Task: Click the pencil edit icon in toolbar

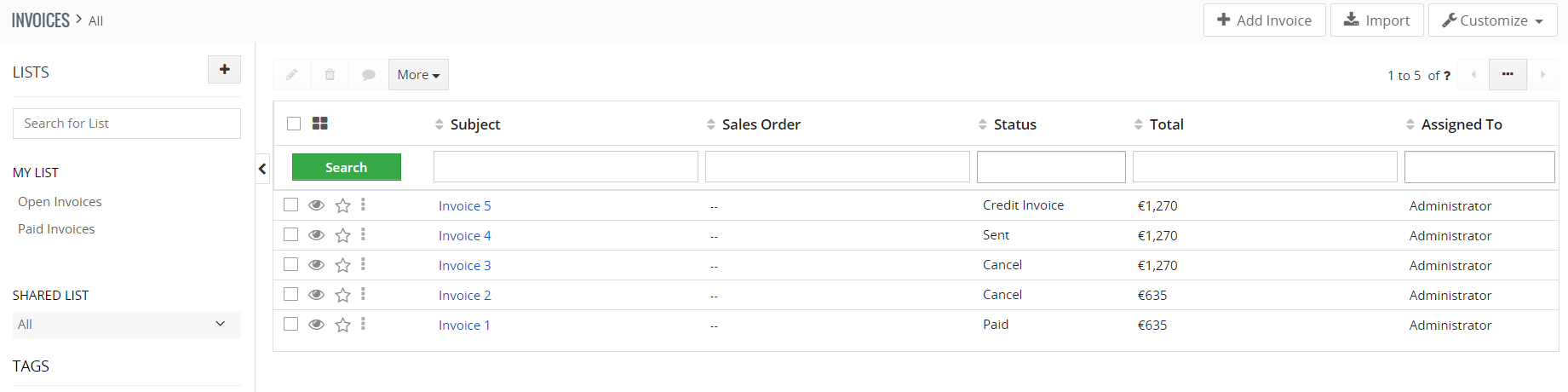Action: point(291,75)
